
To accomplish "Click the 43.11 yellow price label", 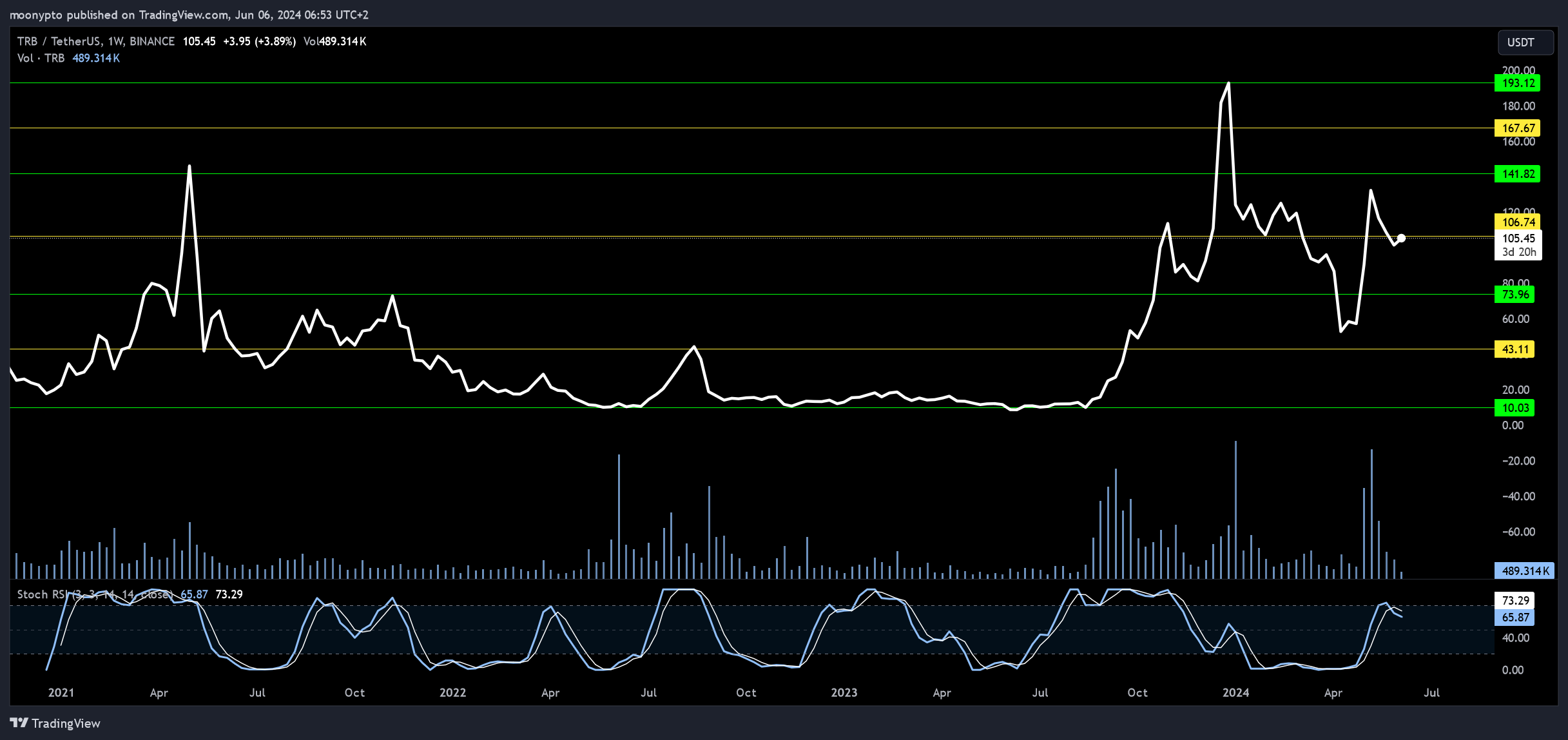I will click(1515, 349).
